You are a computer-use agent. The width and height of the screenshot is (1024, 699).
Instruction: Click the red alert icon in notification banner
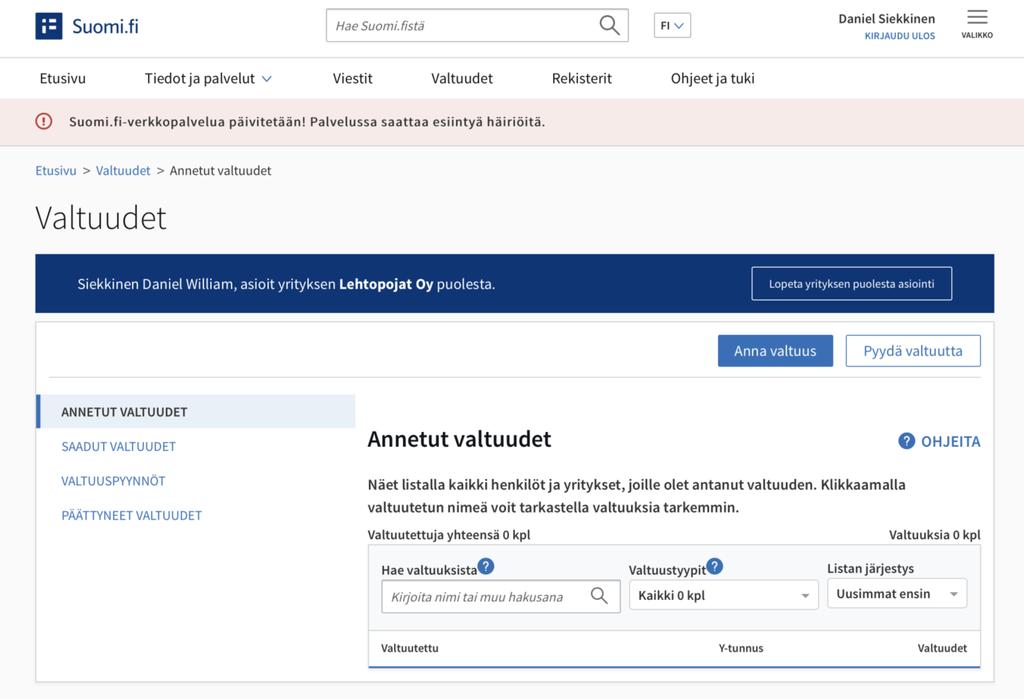pos(44,122)
